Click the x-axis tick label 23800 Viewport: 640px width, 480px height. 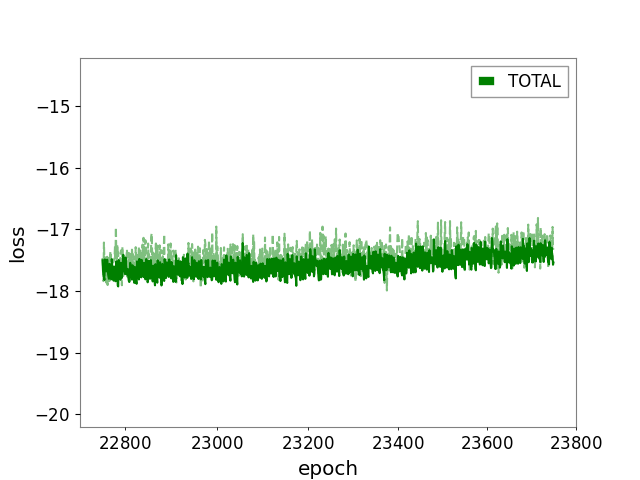click(576, 443)
